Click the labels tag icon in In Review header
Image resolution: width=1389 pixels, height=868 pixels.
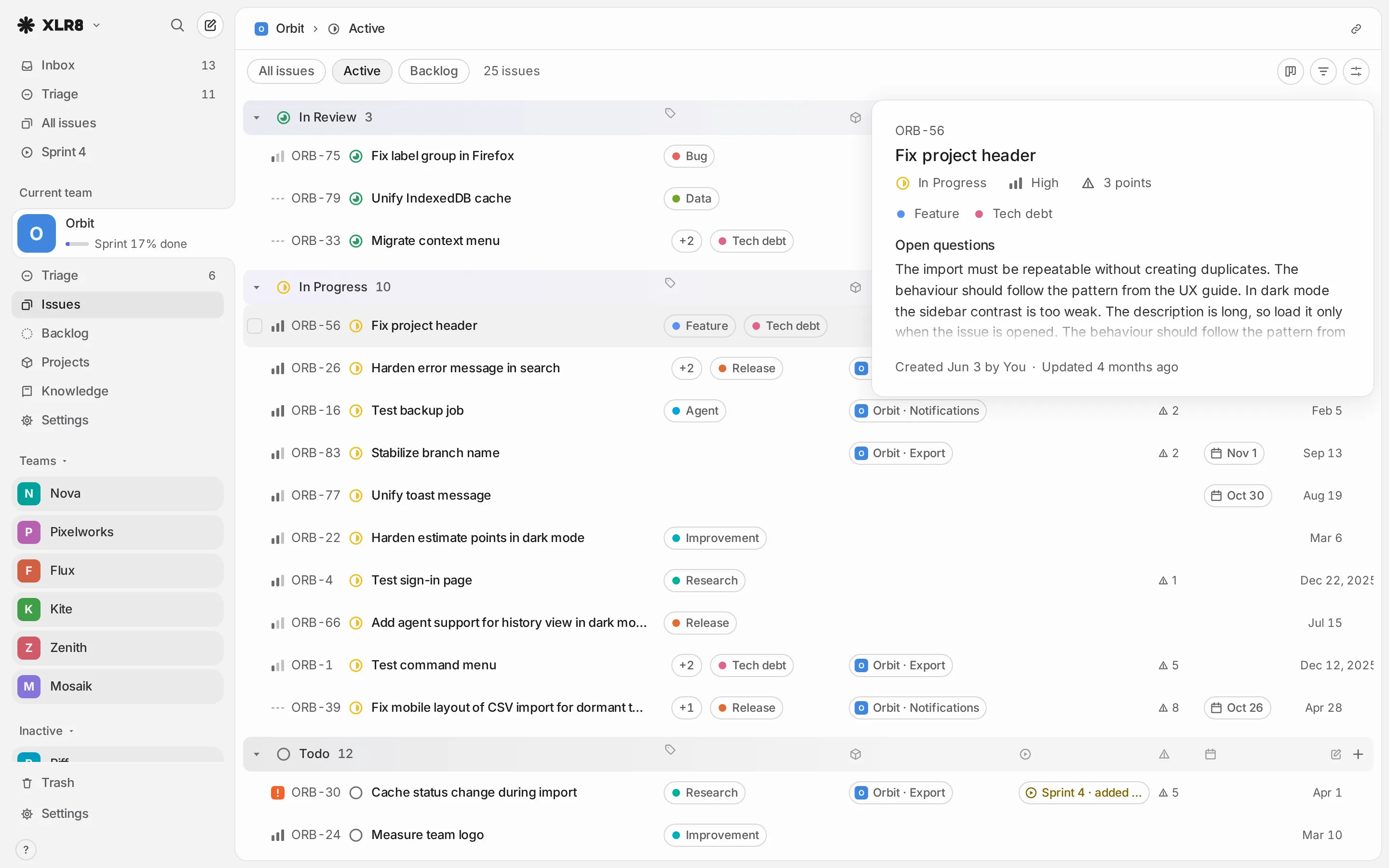pos(670,113)
